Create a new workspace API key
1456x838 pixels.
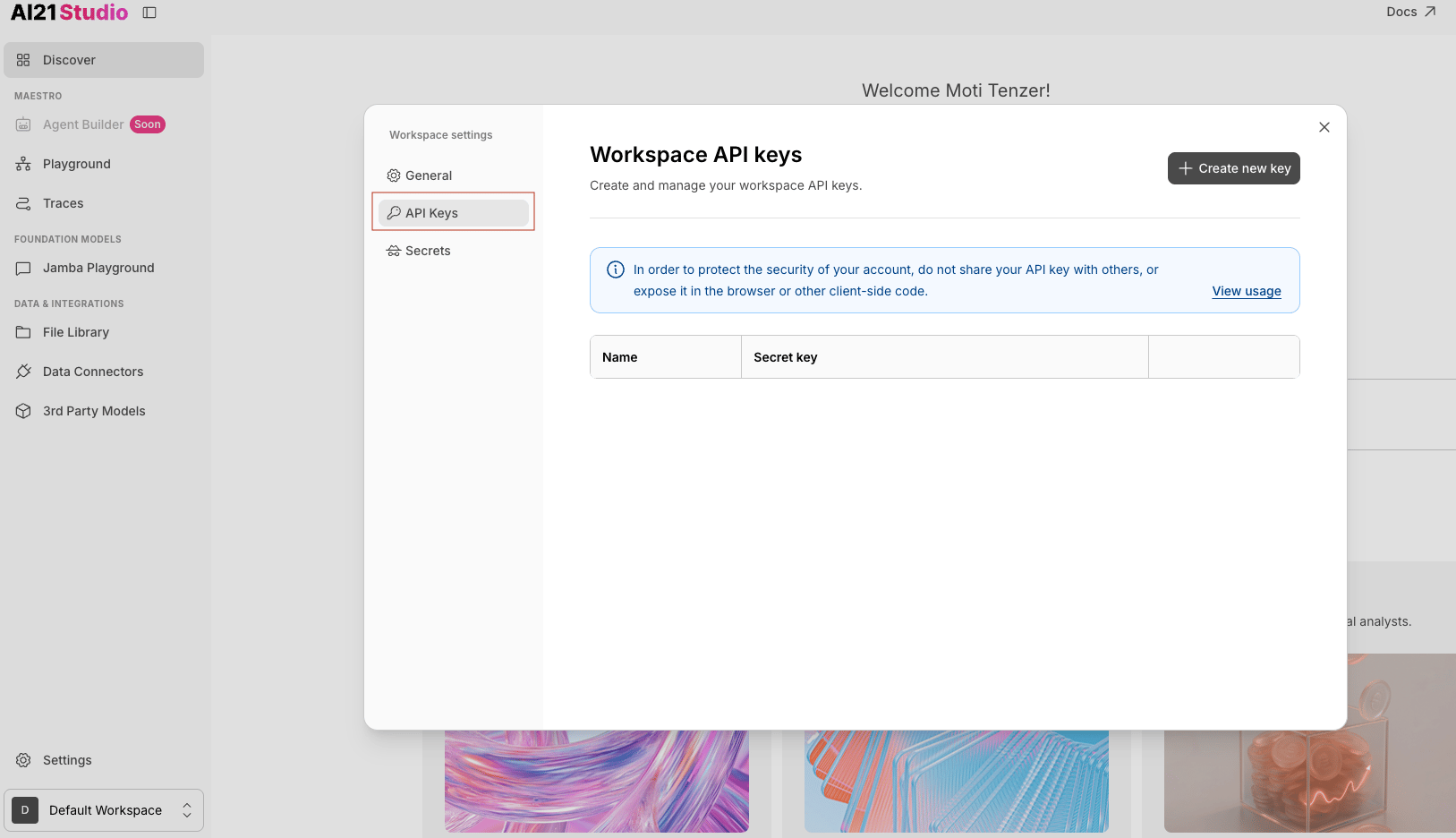pyautogui.click(x=1234, y=168)
